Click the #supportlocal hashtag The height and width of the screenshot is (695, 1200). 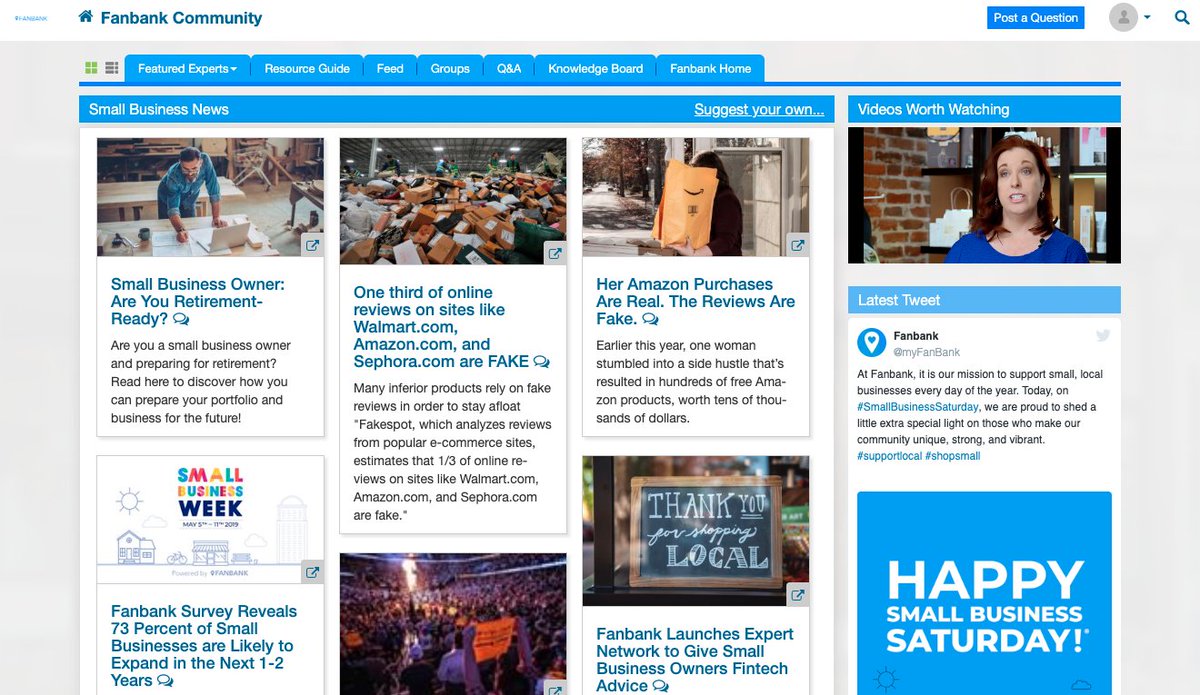click(889, 456)
